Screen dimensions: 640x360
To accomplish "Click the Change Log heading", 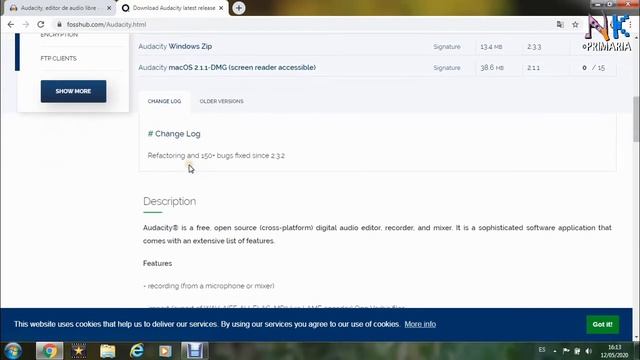I will click(x=174, y=134).
